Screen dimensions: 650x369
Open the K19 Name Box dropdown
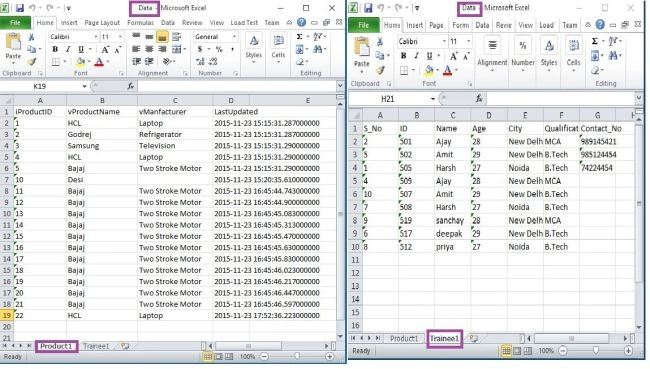84,86
